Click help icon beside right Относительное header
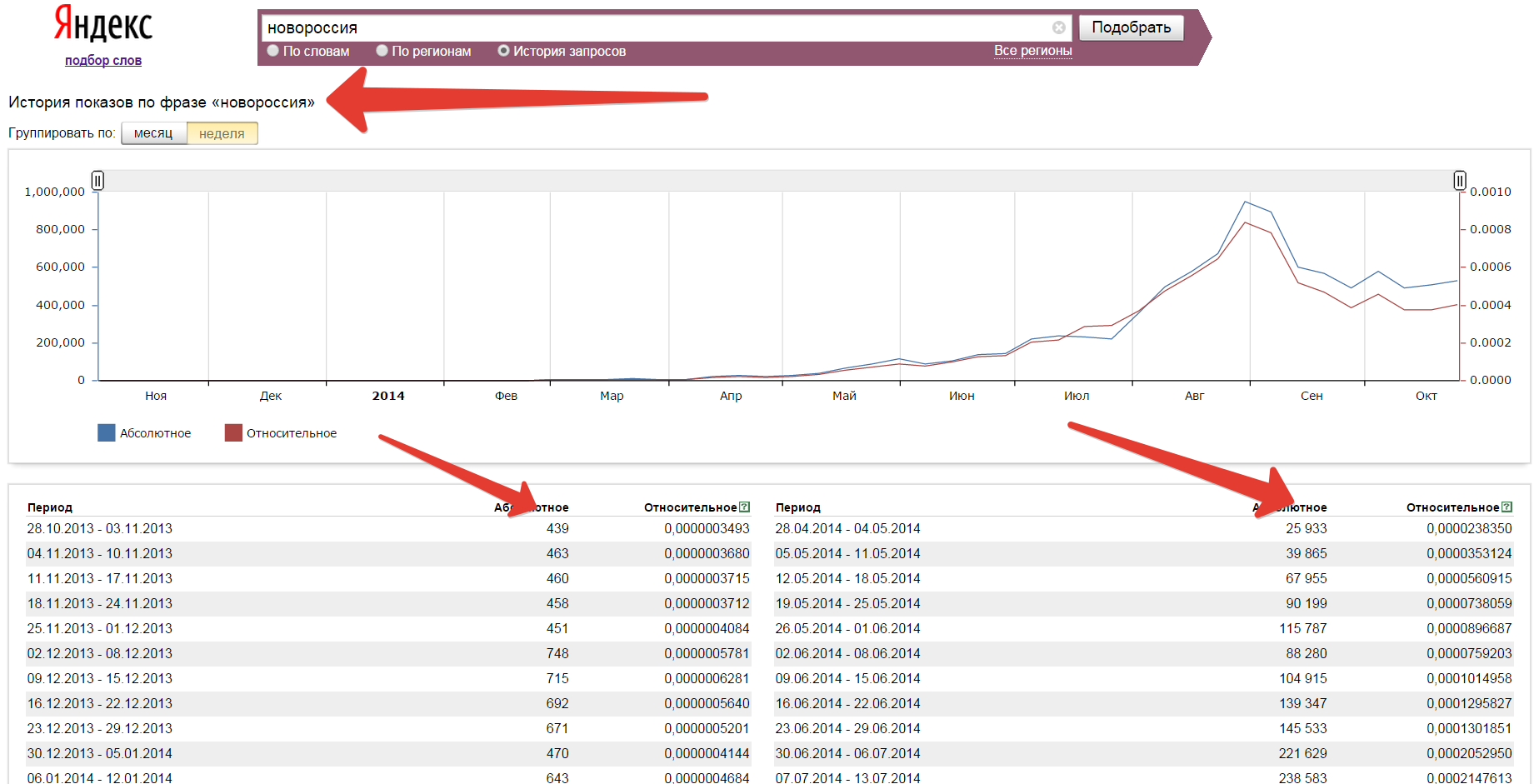 pyautogui.click(x=1507, y=507)
